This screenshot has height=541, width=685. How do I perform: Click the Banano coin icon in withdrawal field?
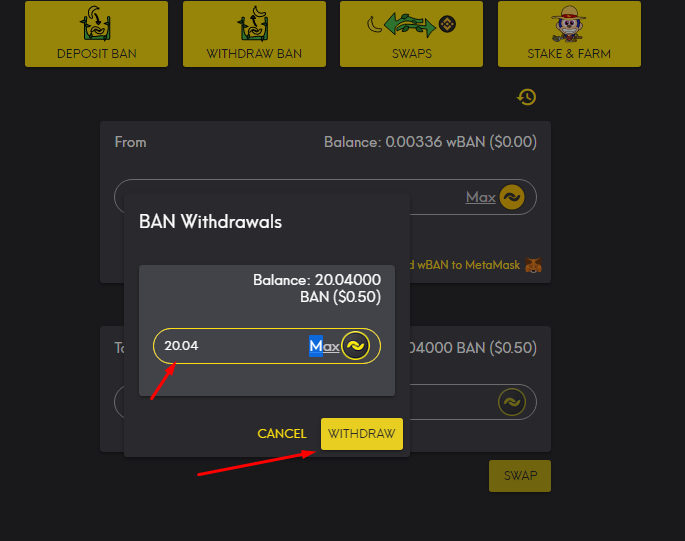point(356,346)
